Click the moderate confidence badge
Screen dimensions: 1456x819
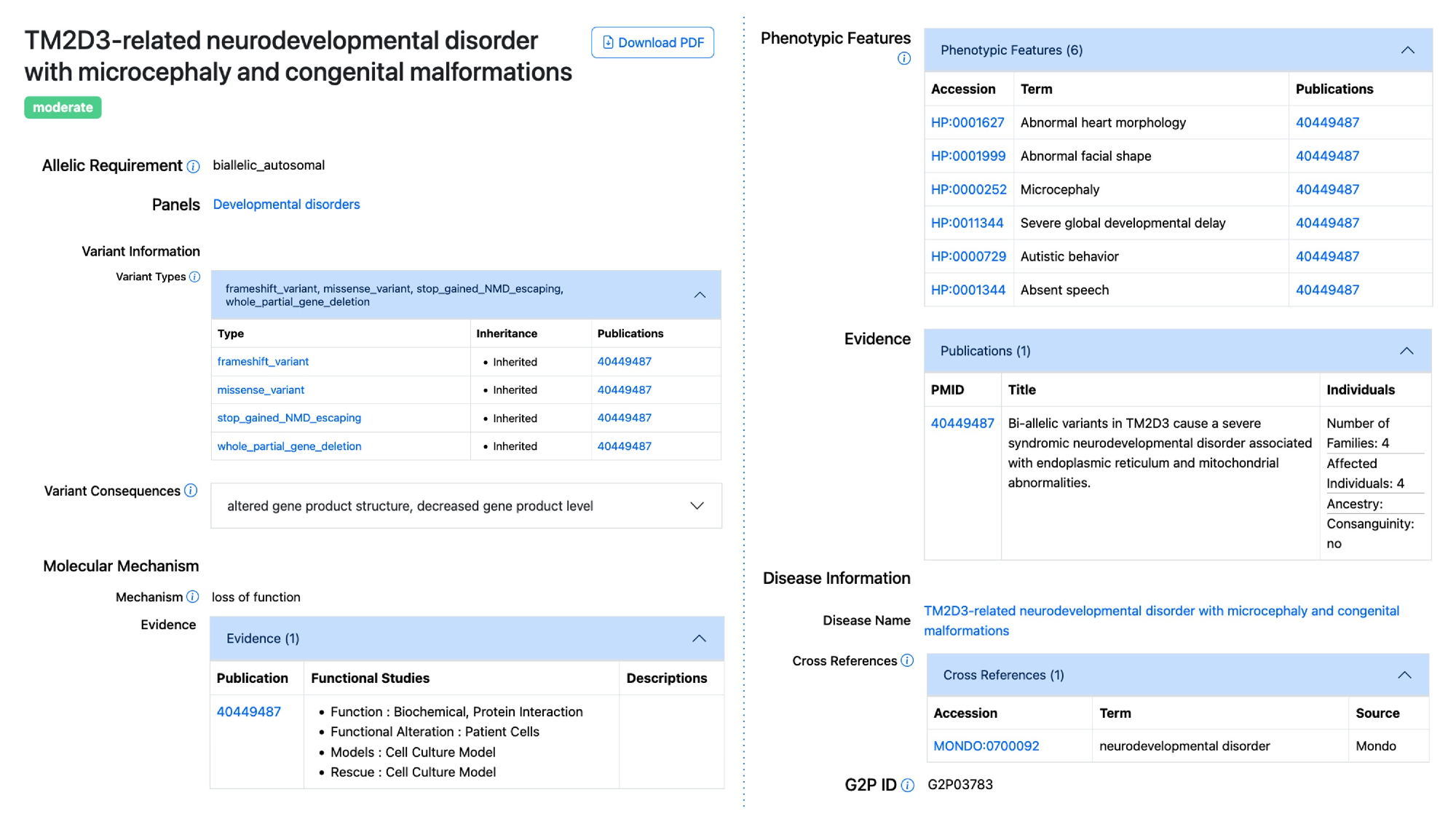tap(63, 107)
